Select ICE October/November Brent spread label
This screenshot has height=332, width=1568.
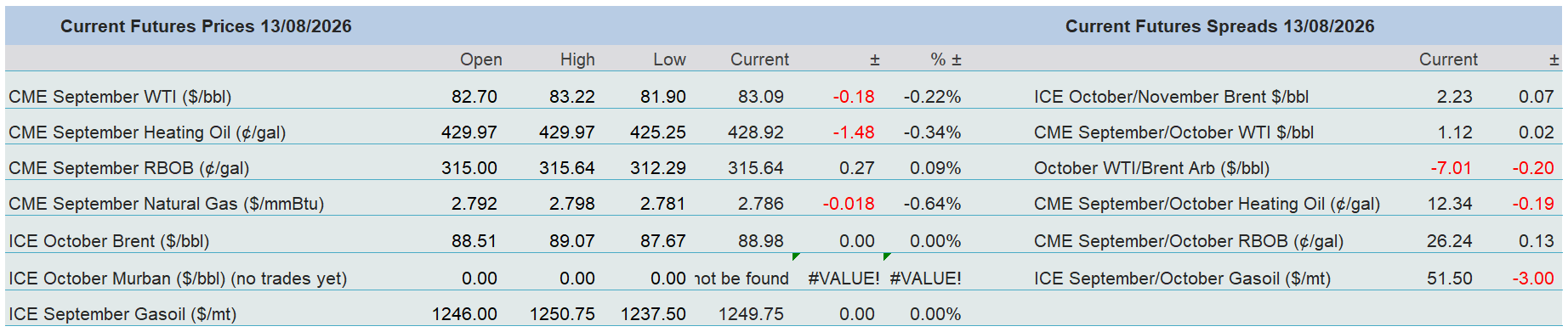[1171, 97]
